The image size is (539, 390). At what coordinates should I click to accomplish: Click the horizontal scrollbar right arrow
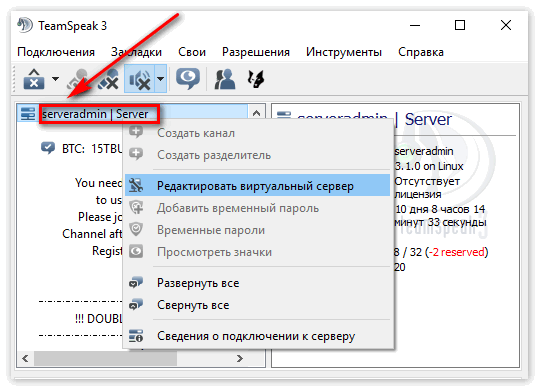pos(240,359)
